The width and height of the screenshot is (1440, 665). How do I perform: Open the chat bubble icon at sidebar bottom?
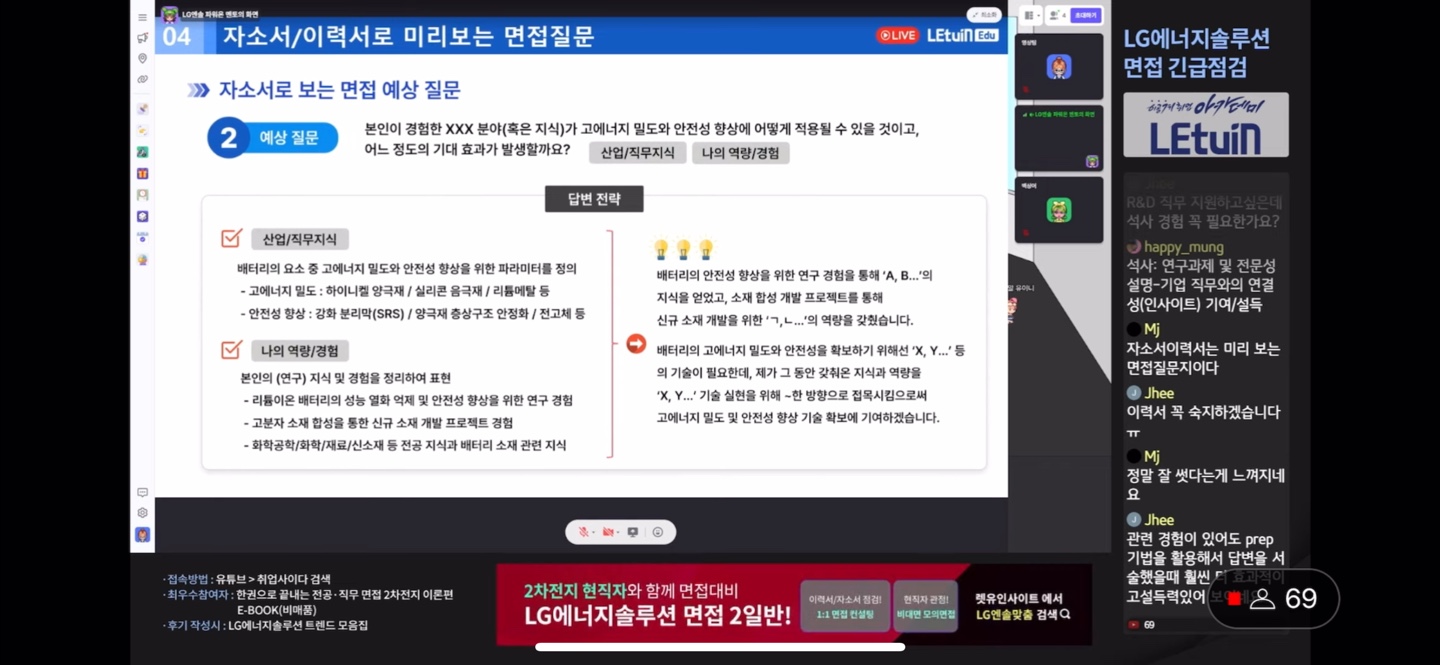[x=143, y=492]
